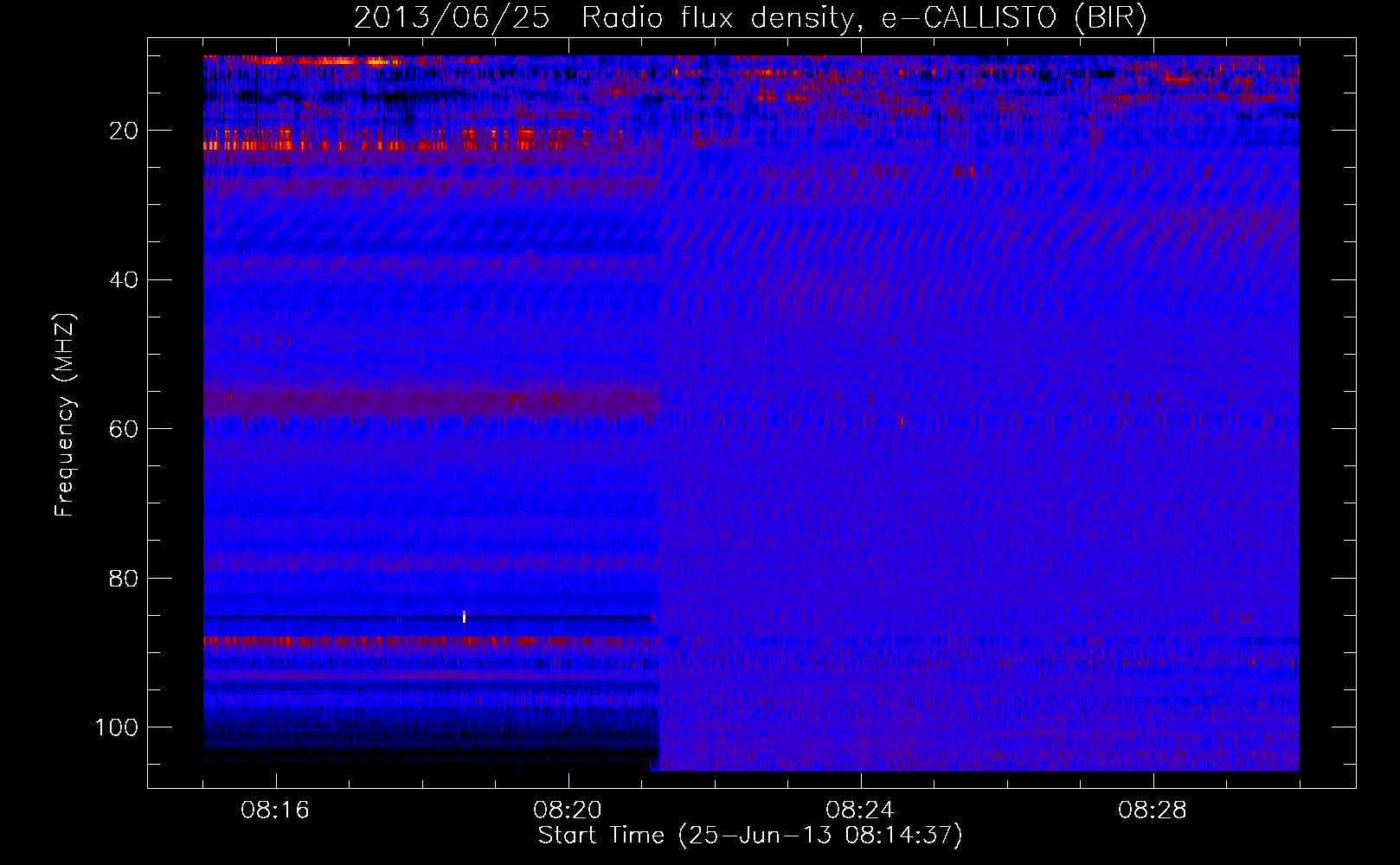Image resolution: width=1400 pixels, height=865 pixels.
Task: Click the 08:28 time tick label
Action: (x=1153, y=811)
